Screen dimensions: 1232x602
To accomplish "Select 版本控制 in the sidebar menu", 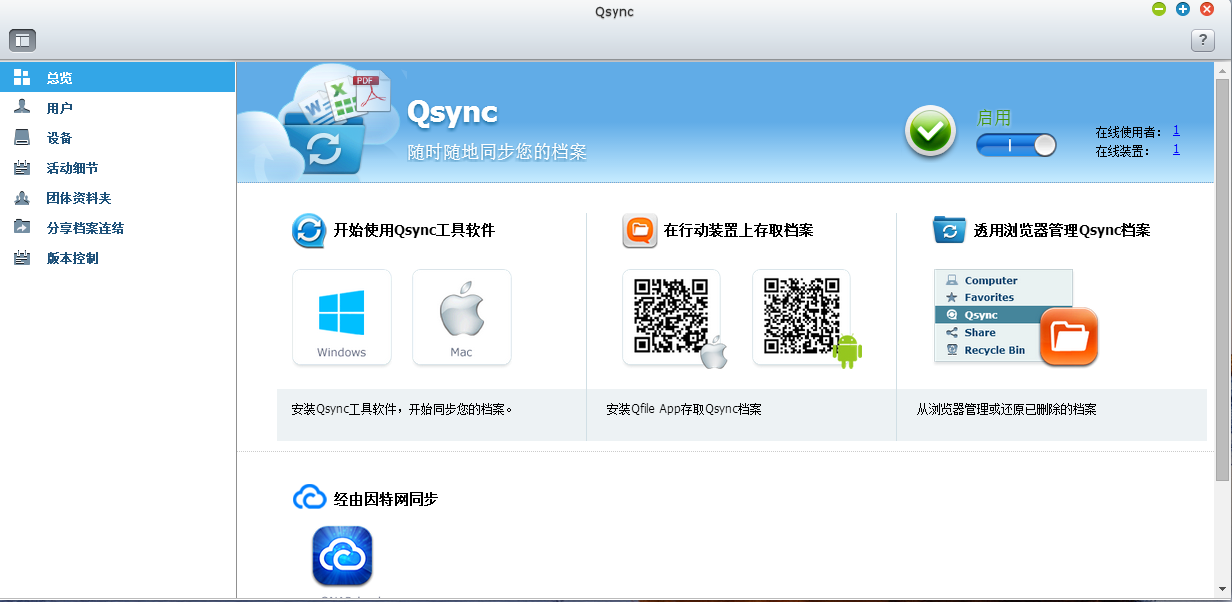I will point(117,258).
